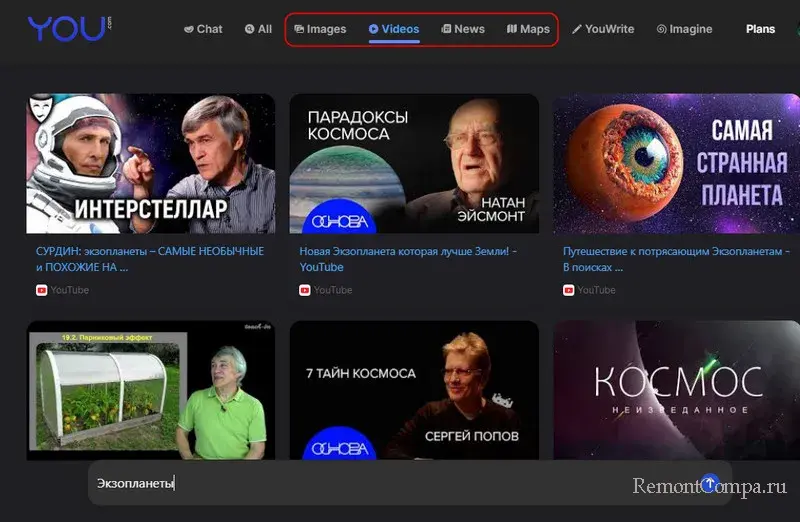Open the Chat tab
This screenshot has width=800, height=522.
pos(203,29)
